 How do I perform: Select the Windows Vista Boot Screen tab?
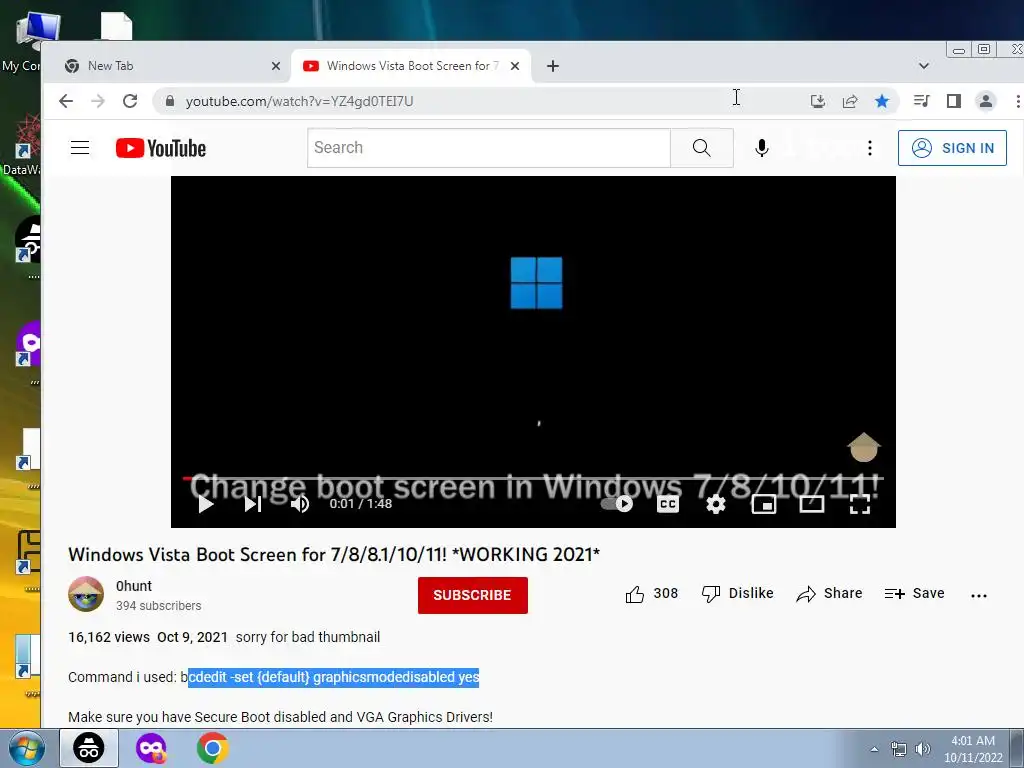(x=410, y=66)
